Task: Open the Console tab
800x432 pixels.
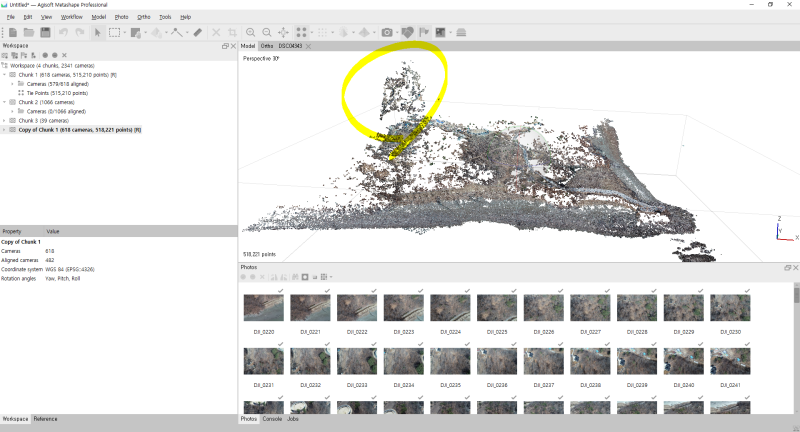Action: pos(272,419)
